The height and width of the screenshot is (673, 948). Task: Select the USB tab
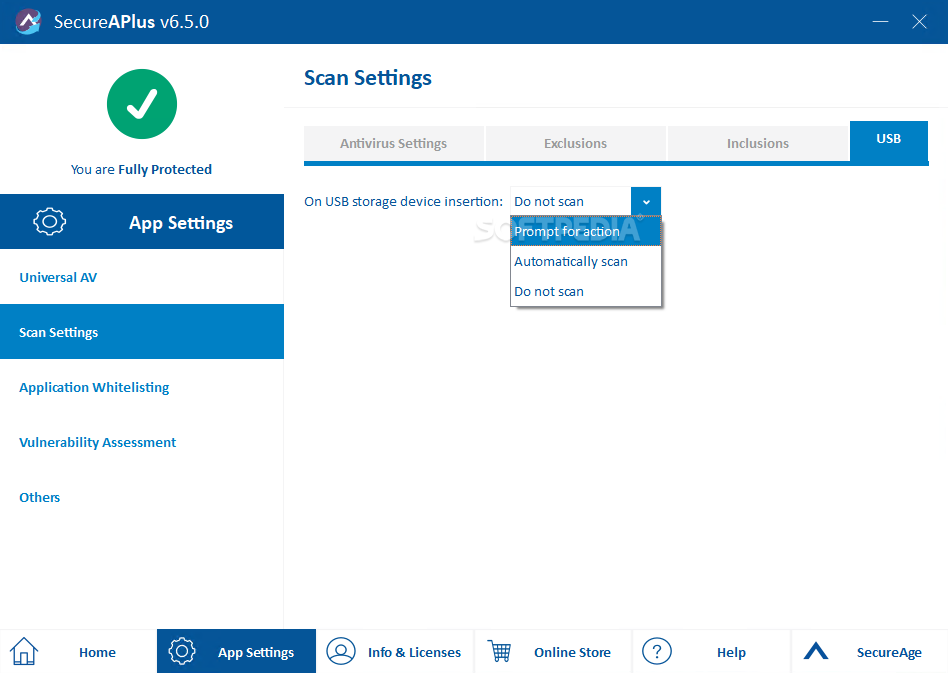point(889,141)
